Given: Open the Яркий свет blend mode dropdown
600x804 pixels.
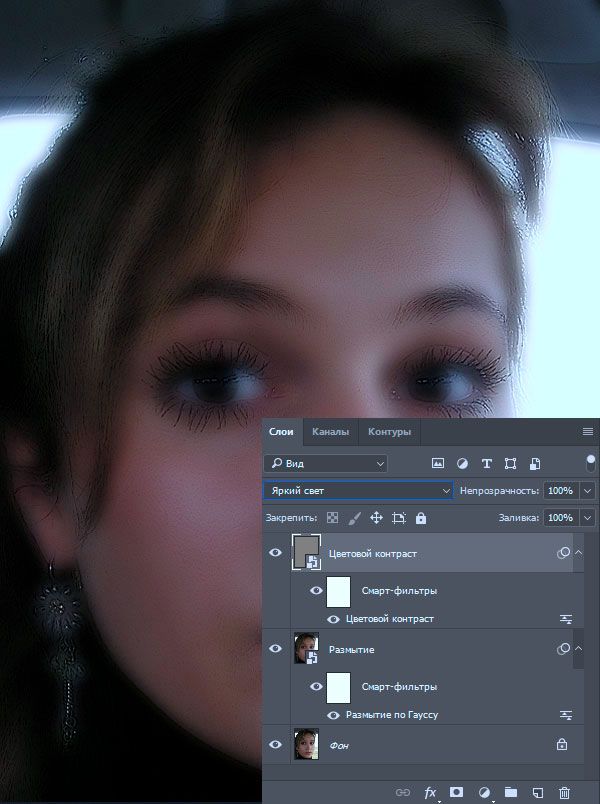Looking at the screenshot, I should click(x=358, y=491).
